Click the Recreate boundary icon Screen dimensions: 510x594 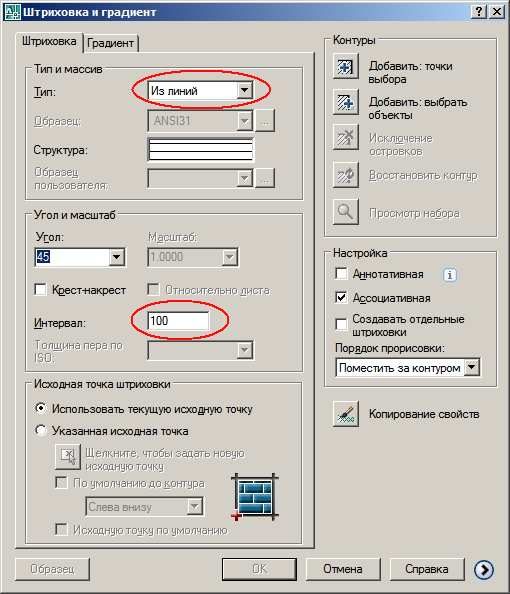[345, 174]
